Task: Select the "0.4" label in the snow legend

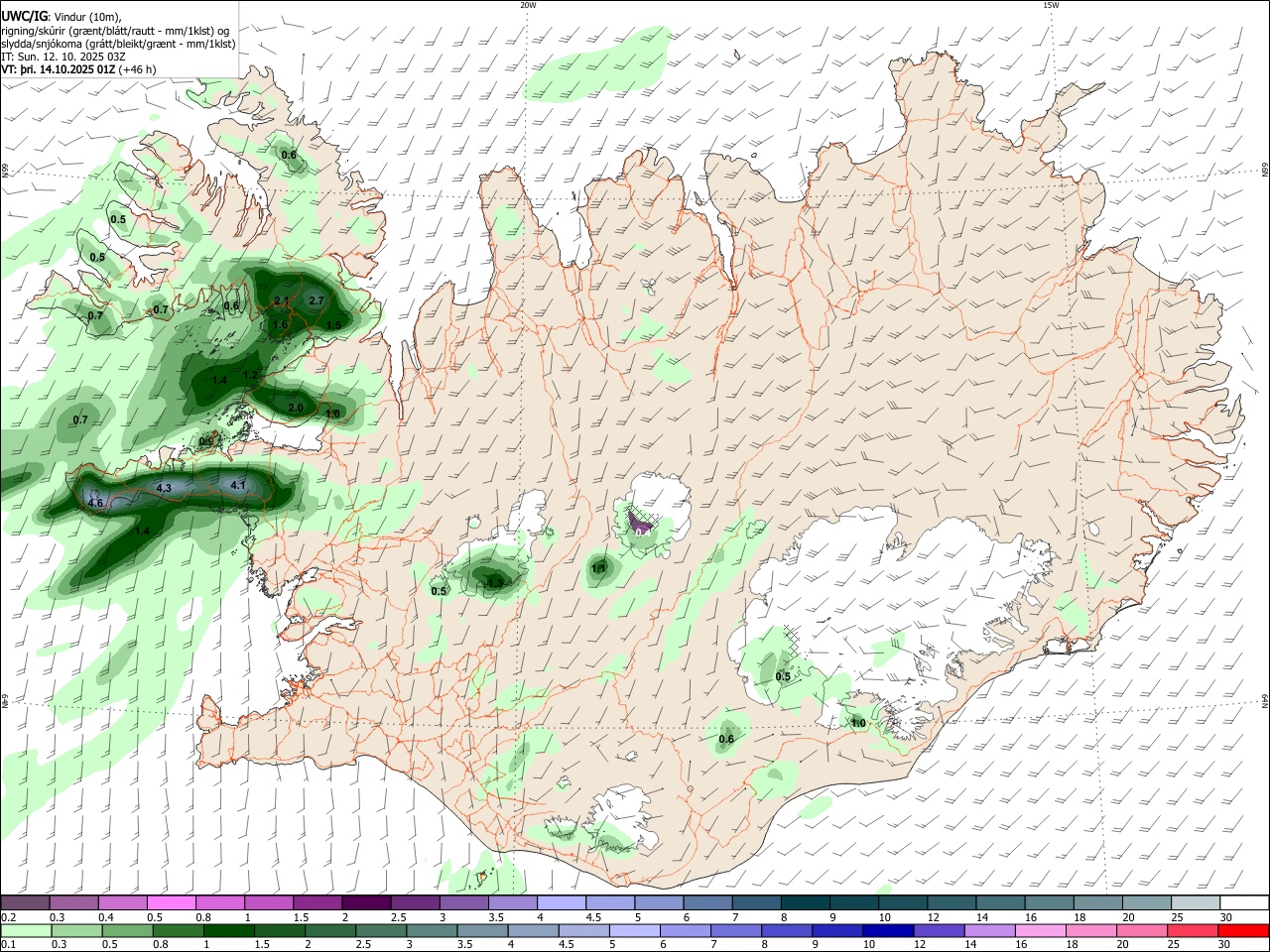Action: pos(106,917)
